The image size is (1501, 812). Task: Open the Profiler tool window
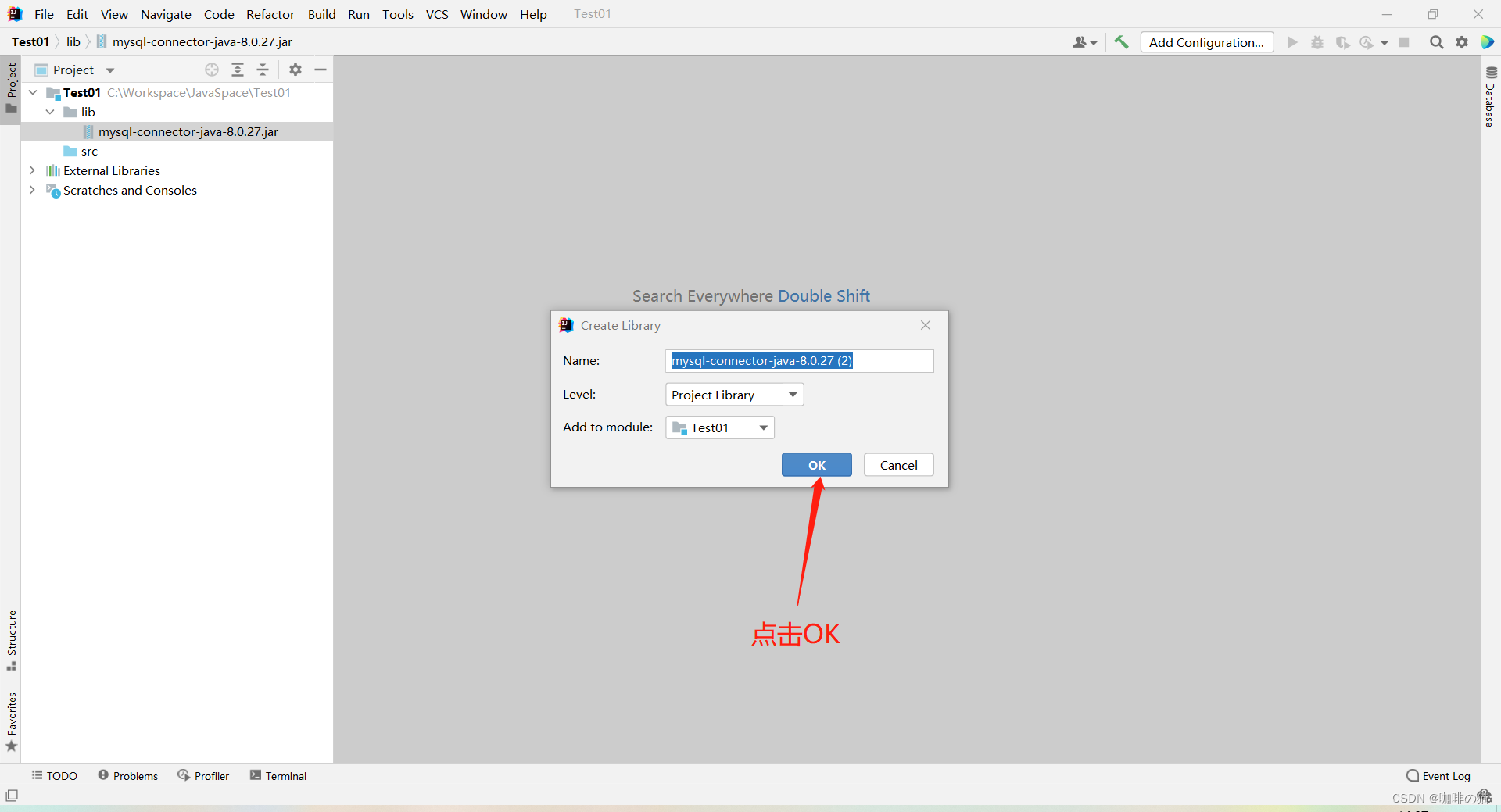203,775
